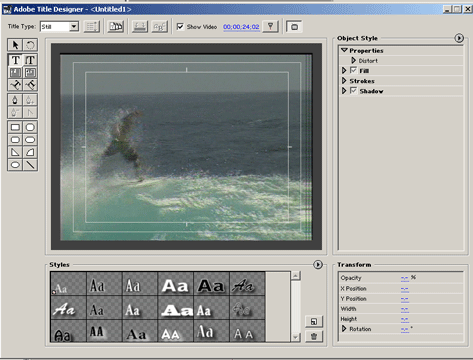
Task: Click the X Position value
Action: coord(405,289)
